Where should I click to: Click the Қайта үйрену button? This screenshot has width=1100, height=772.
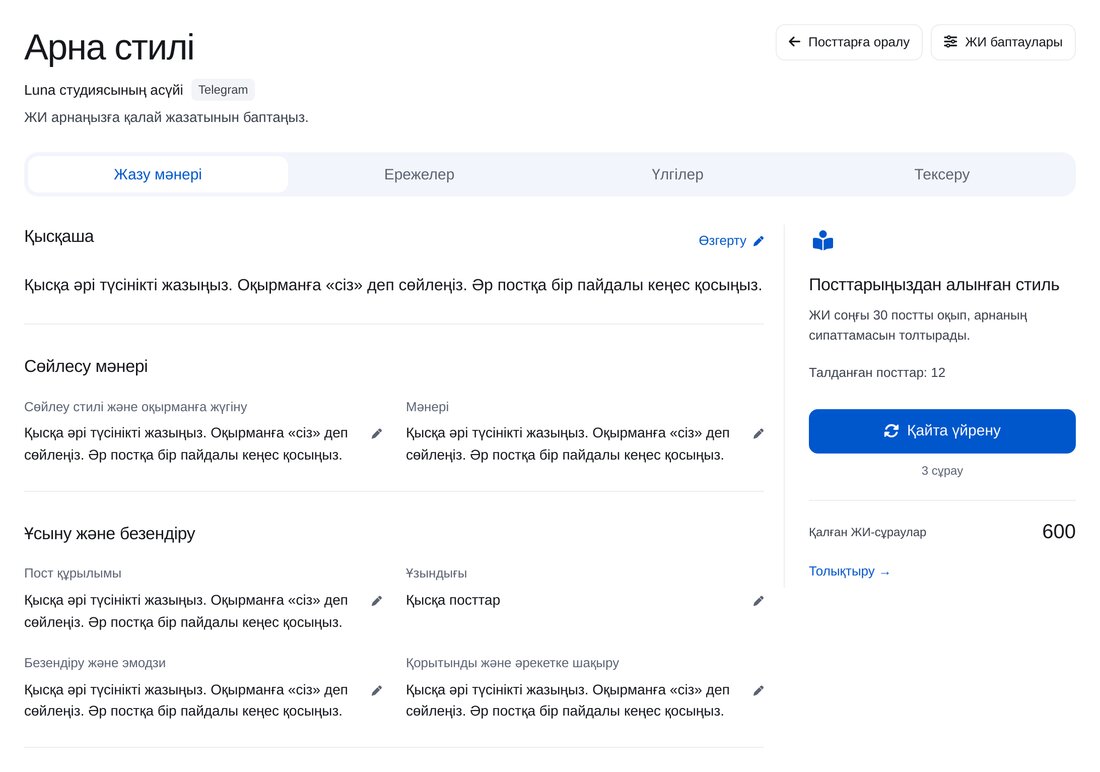pyautogui.click(x=941, y=431)
